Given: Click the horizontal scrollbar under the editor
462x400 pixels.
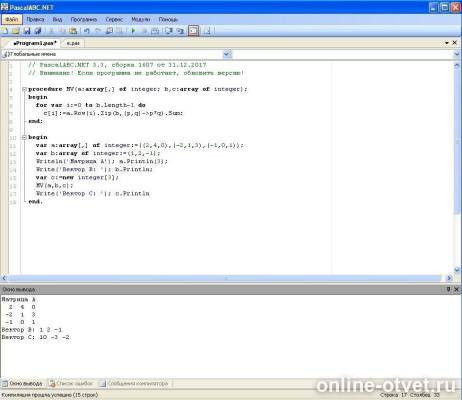Looking at the screenshot, I should [x=226, y=278].
